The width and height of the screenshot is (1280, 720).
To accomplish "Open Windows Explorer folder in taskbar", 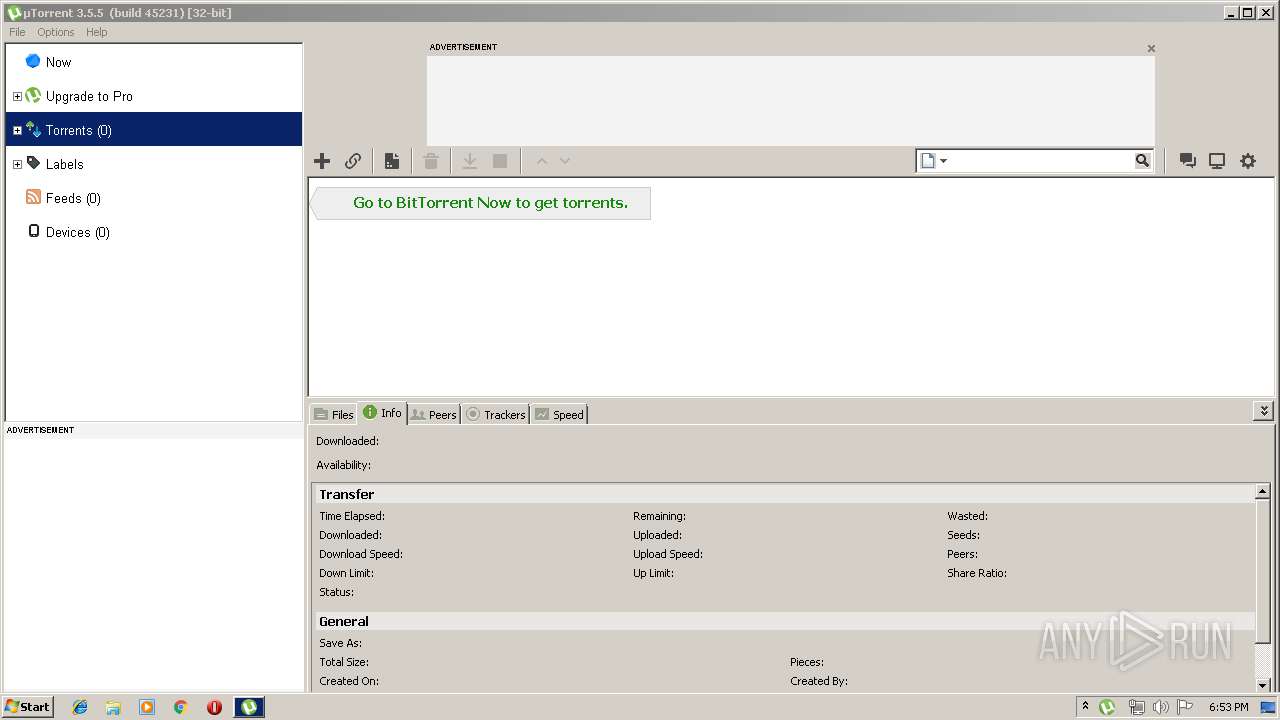I will [113, 707].
